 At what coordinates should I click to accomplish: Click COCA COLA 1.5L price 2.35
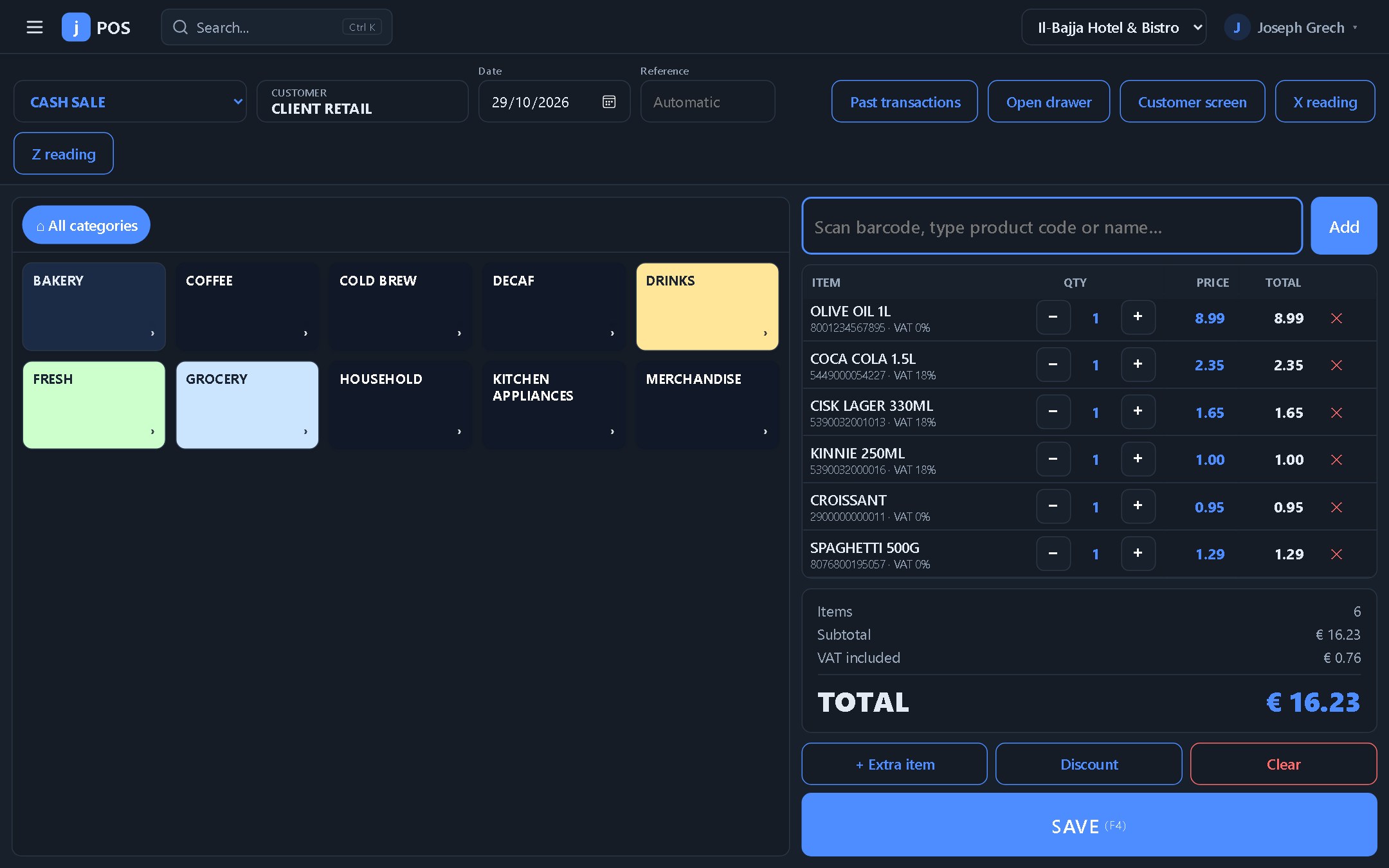(1210, 365)
